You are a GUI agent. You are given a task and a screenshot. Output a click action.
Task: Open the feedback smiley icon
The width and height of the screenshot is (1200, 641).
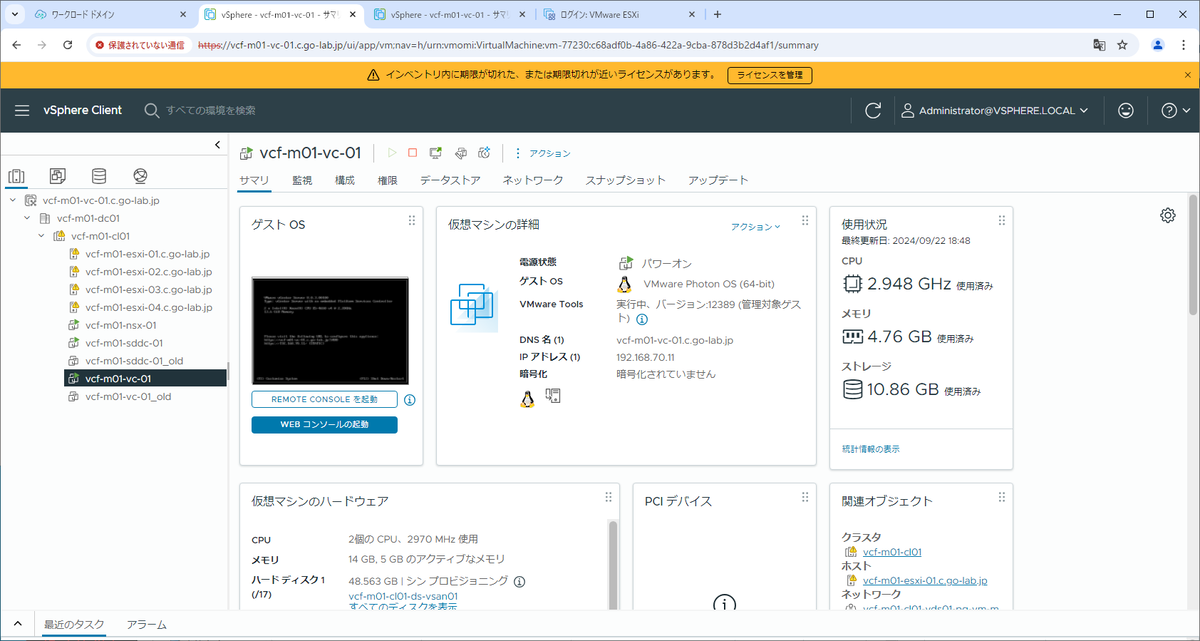tap(1126, 111)
